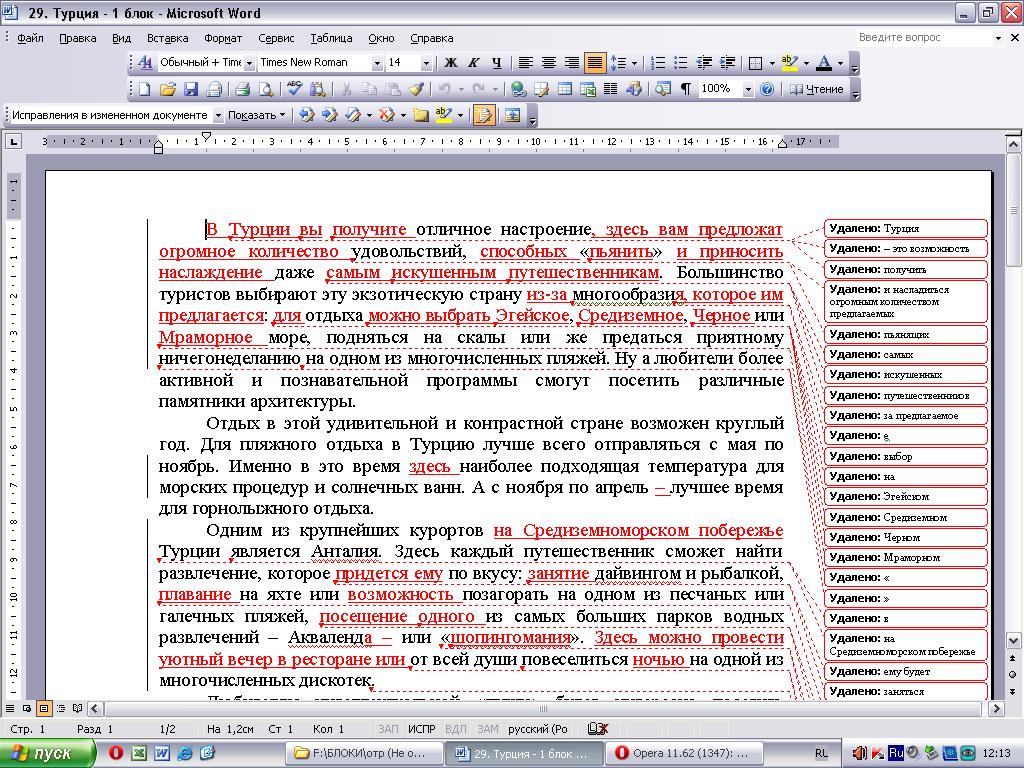The height and width of the screenshot is (768, 1024).
Task: Open the 'Исправления в измененном документе' dropdown
Action: click(218, 115)
